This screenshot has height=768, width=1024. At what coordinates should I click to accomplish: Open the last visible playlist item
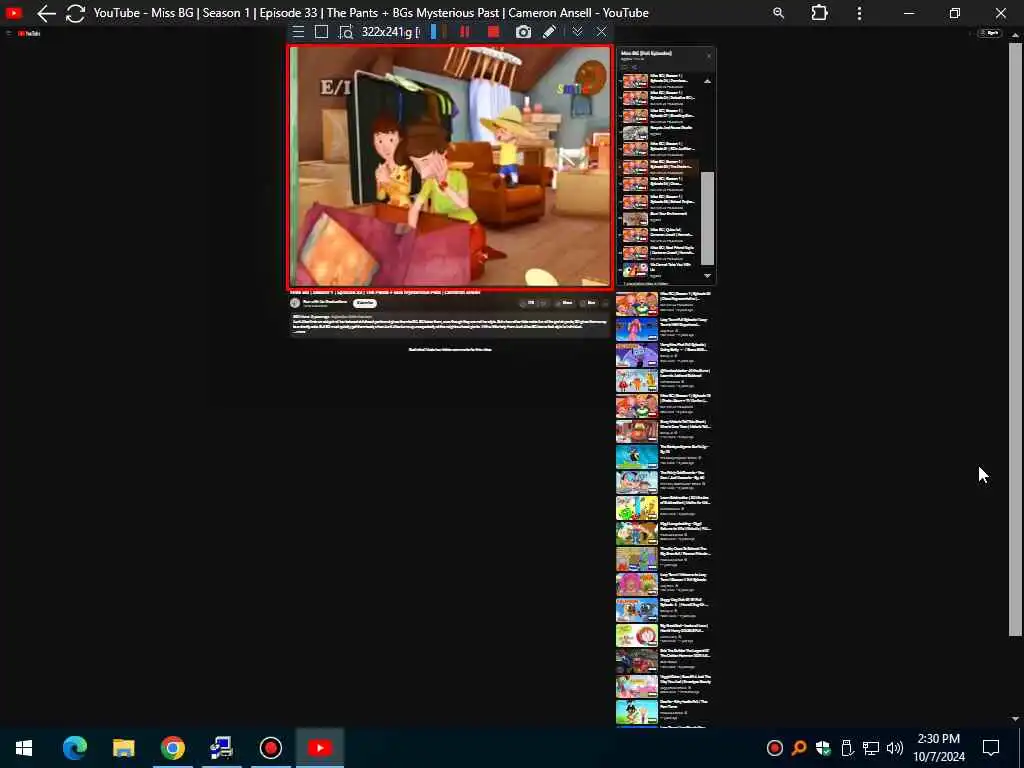point(660,270)
